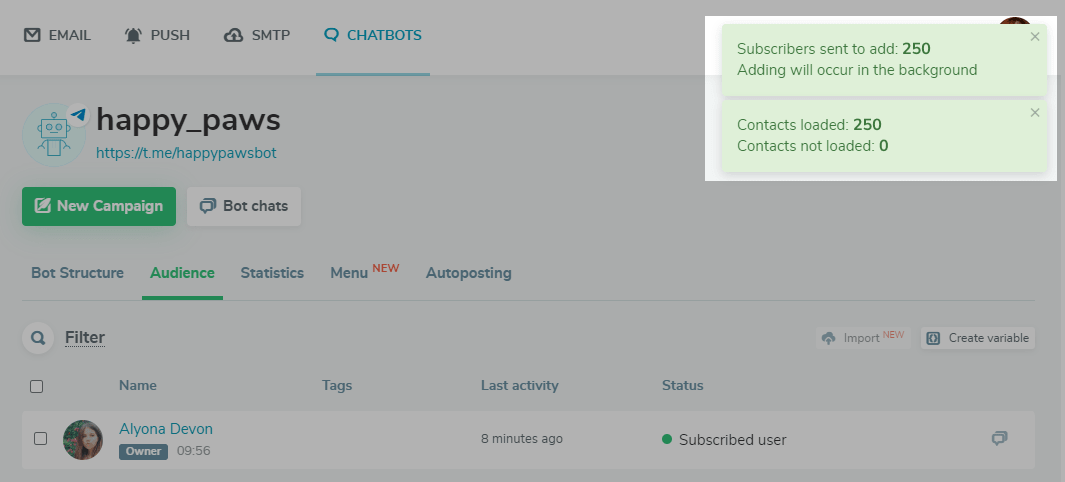Screen dimensions: 1065x482
Task: Click the Create variable button
Action: coord(978,338)
